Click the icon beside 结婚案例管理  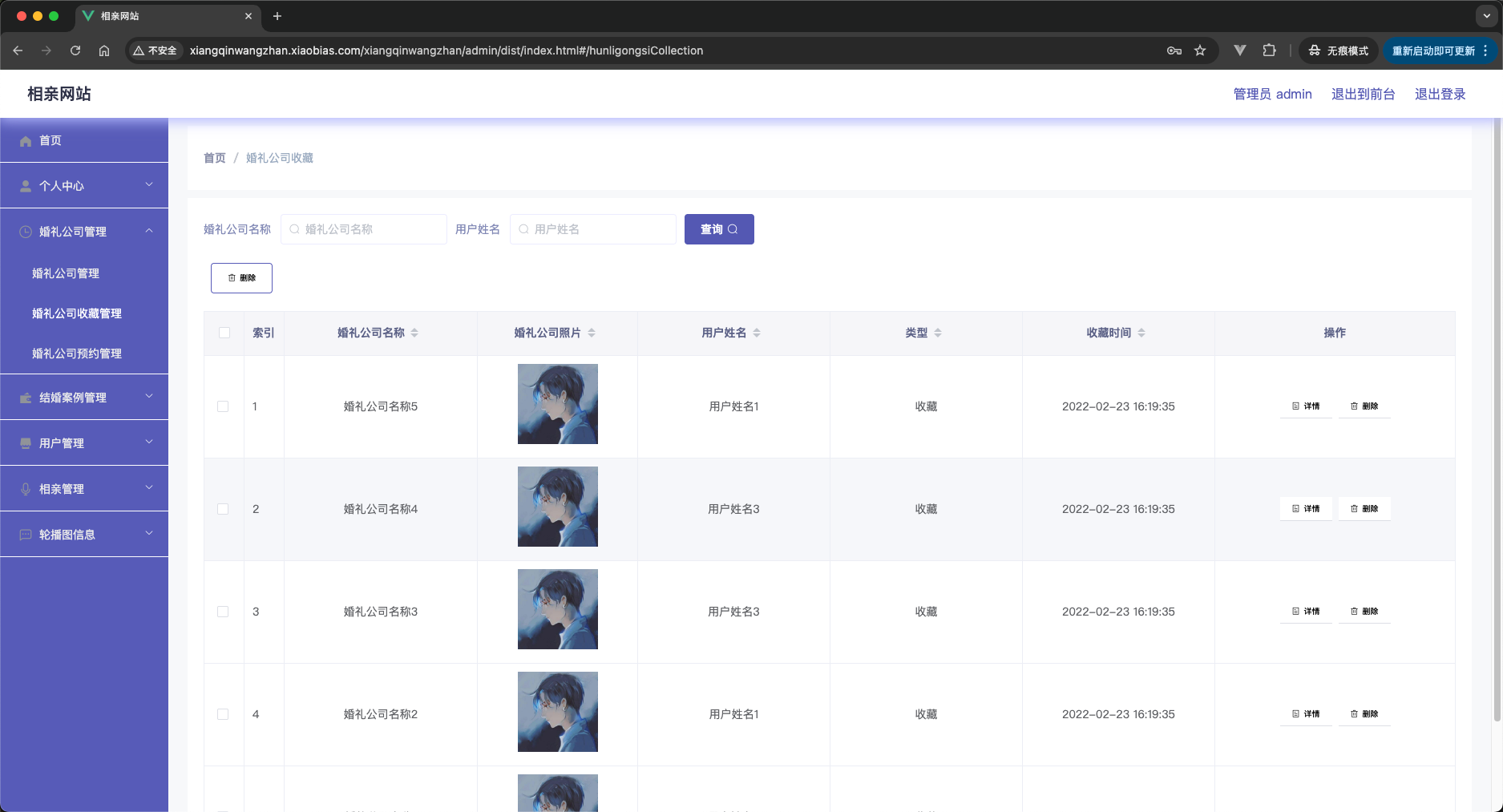26,398
